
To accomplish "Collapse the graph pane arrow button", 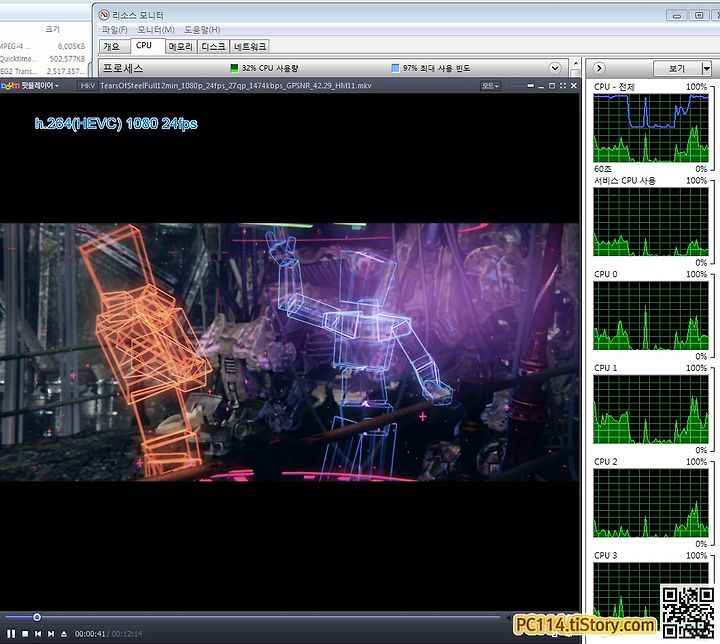I will (599, 68).
